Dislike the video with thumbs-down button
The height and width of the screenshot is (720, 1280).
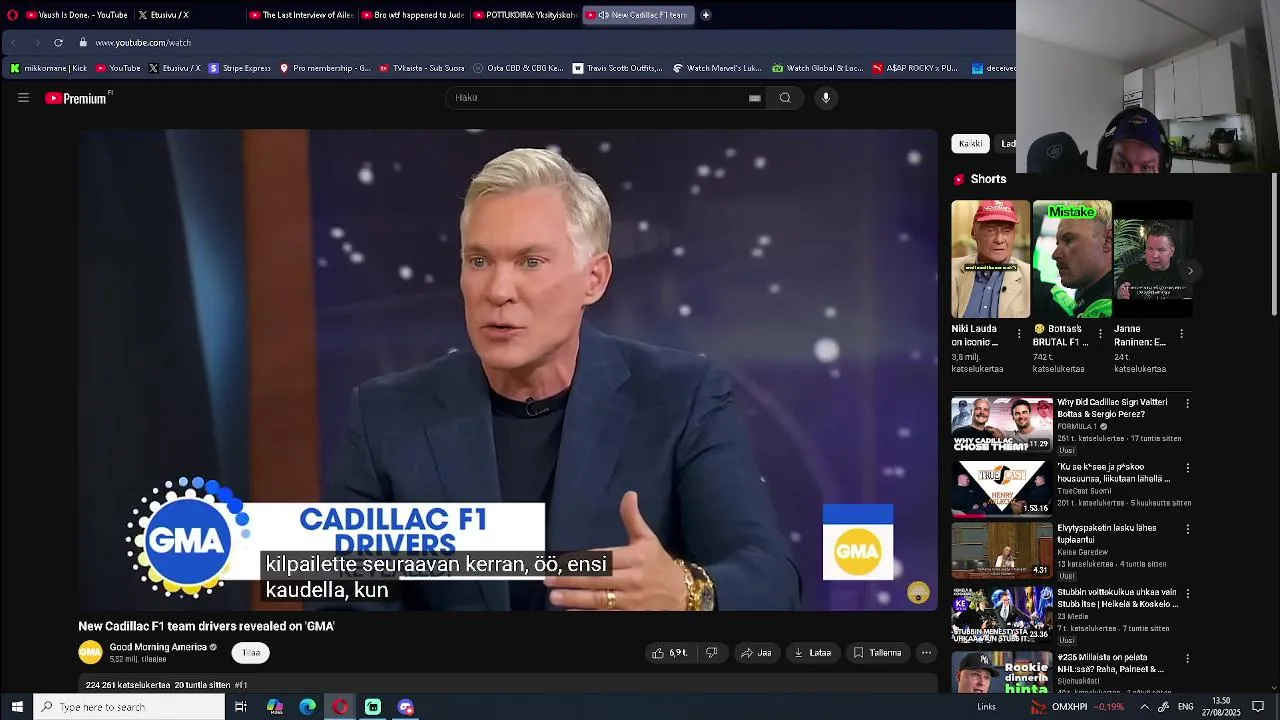tap(712, 653)
